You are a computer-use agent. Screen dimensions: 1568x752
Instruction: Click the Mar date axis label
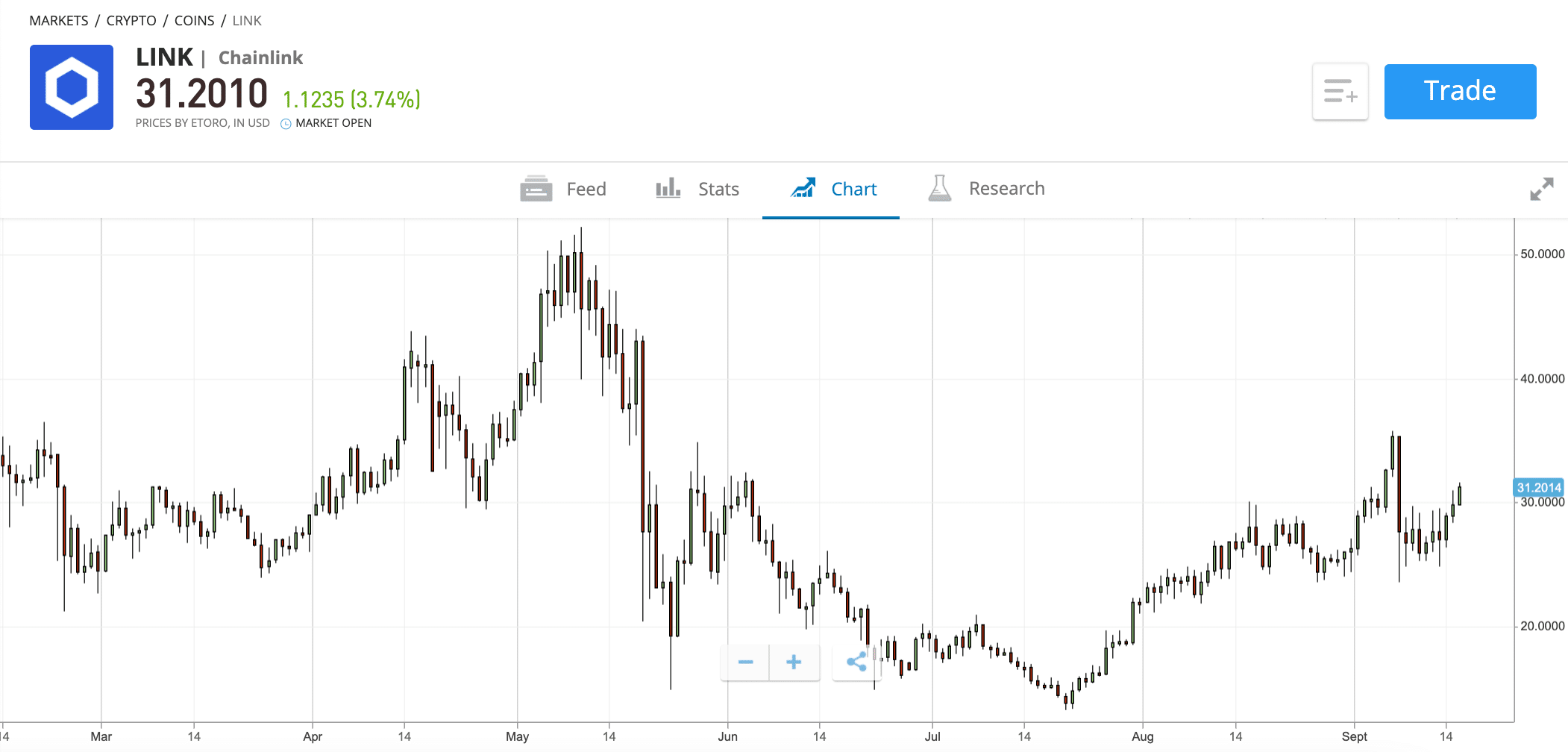(101, 737)
